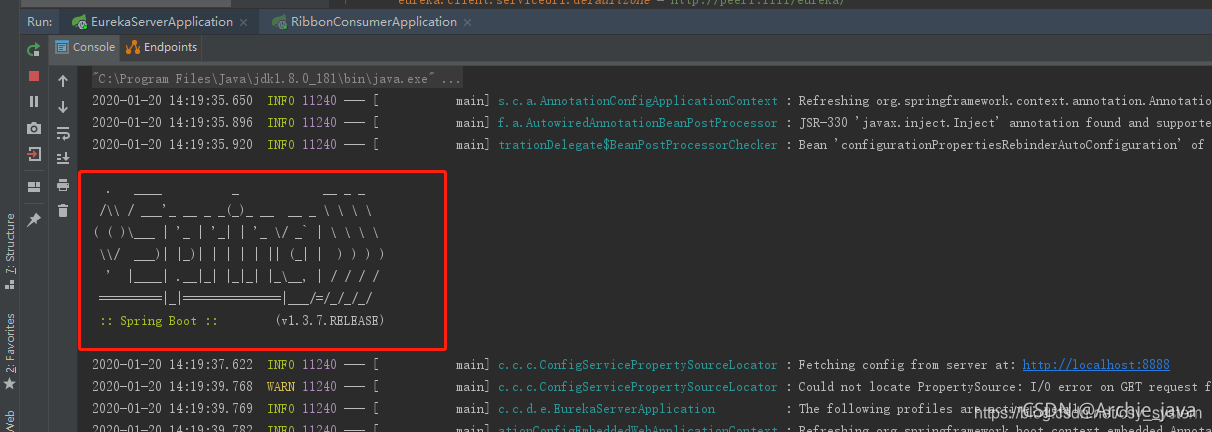Image resolution: width=1212 pixels, height=432 pixels.
Task: Click the trationDelegate$BeanPostProcessorChecker logger name
Action: tap(638, 145)
